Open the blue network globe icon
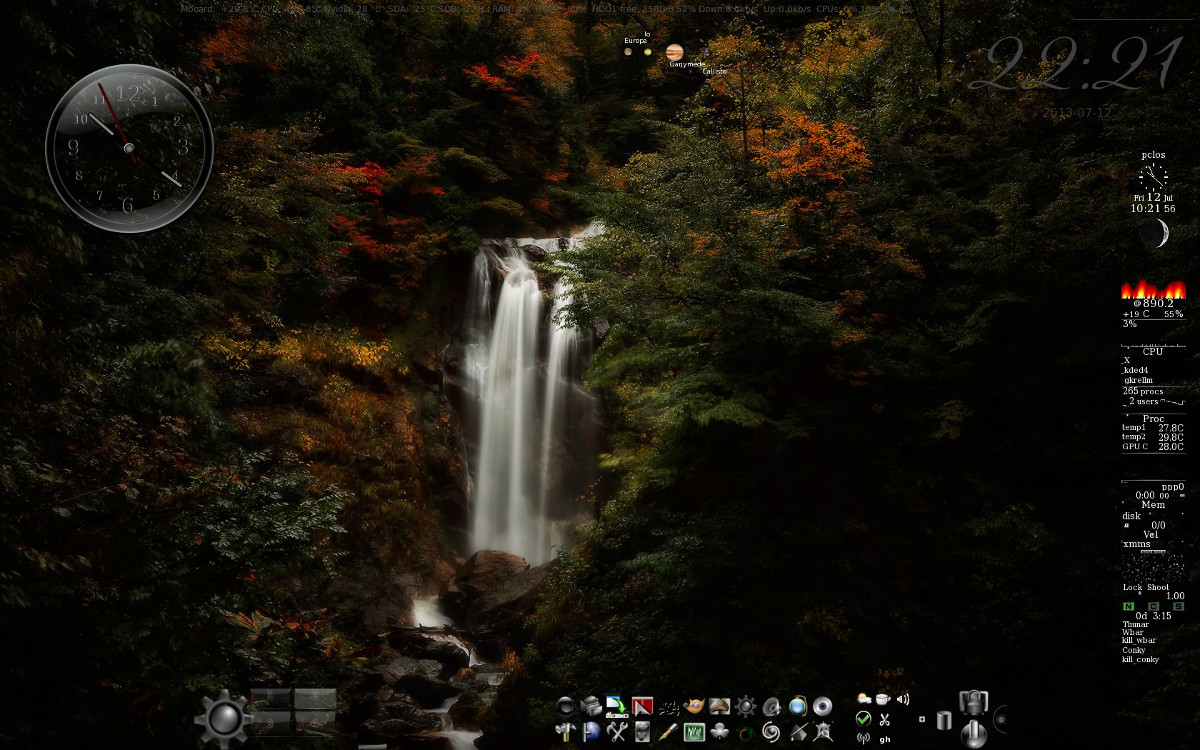 click(x=591, y=732)
